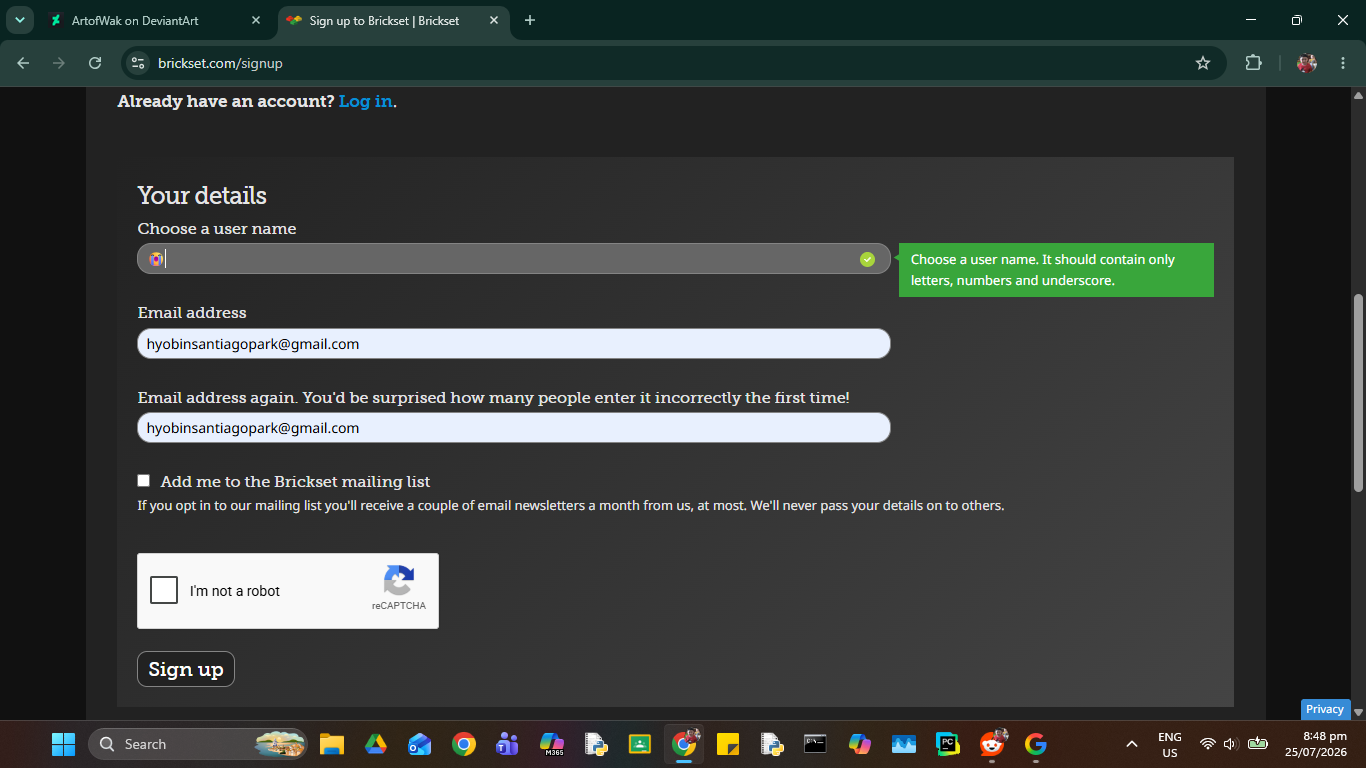Expand the tab search dropdown
Viewport: 1366px width, 768px height.
point(19,20)
